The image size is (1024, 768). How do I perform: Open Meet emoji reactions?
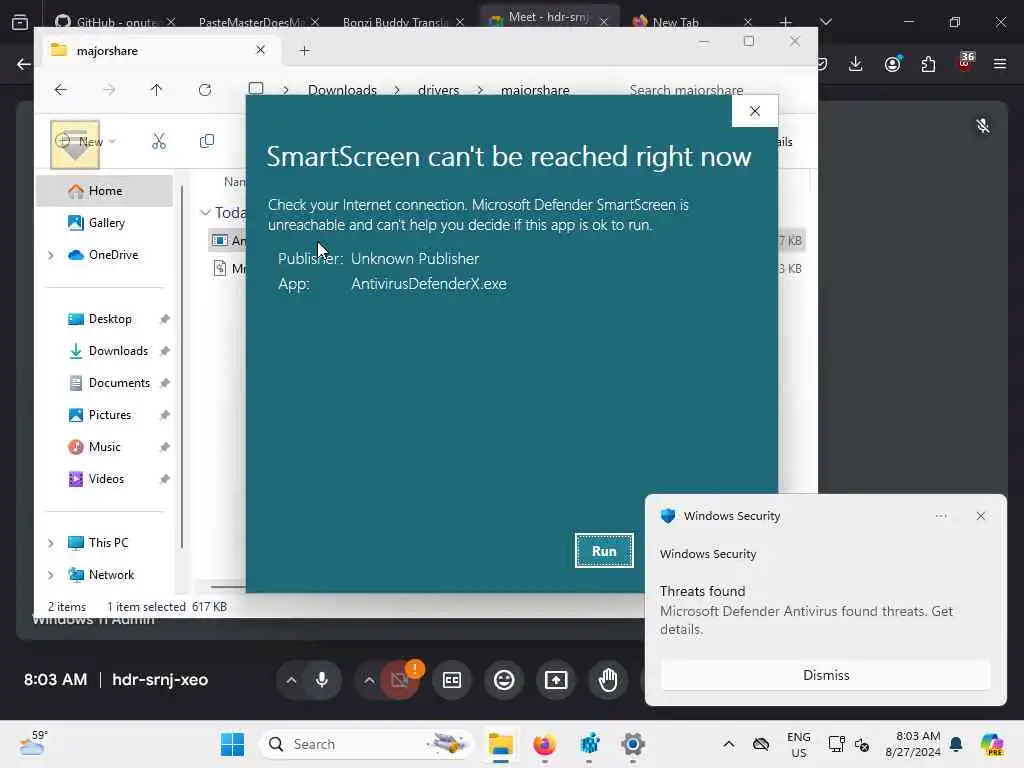point(504,680)
